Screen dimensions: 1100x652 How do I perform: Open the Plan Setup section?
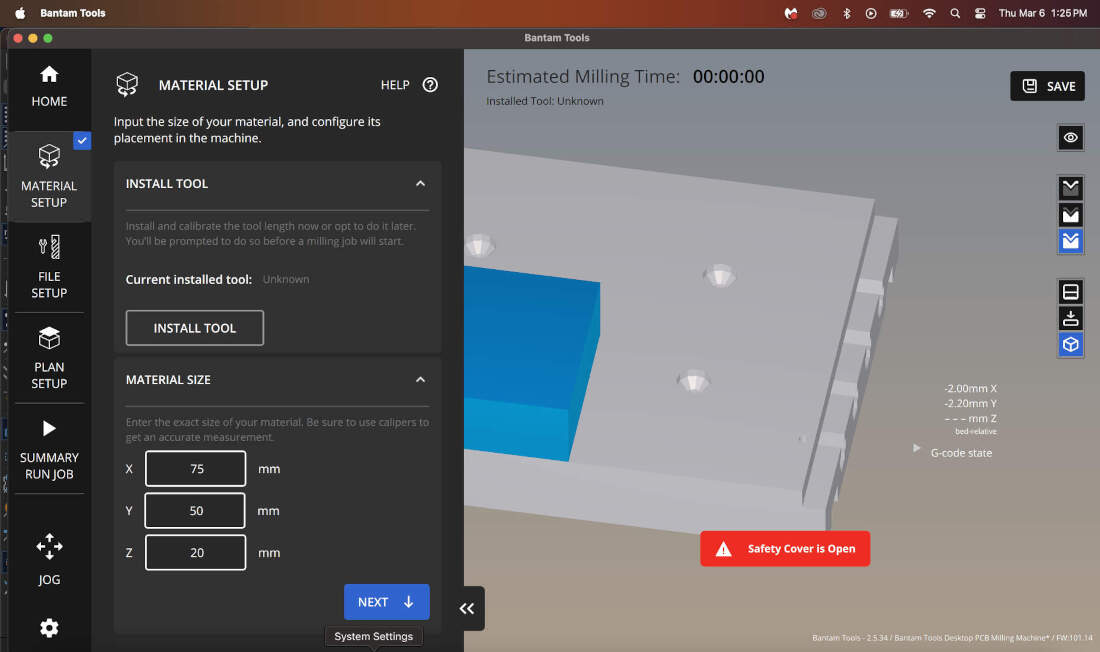point(49,358)
